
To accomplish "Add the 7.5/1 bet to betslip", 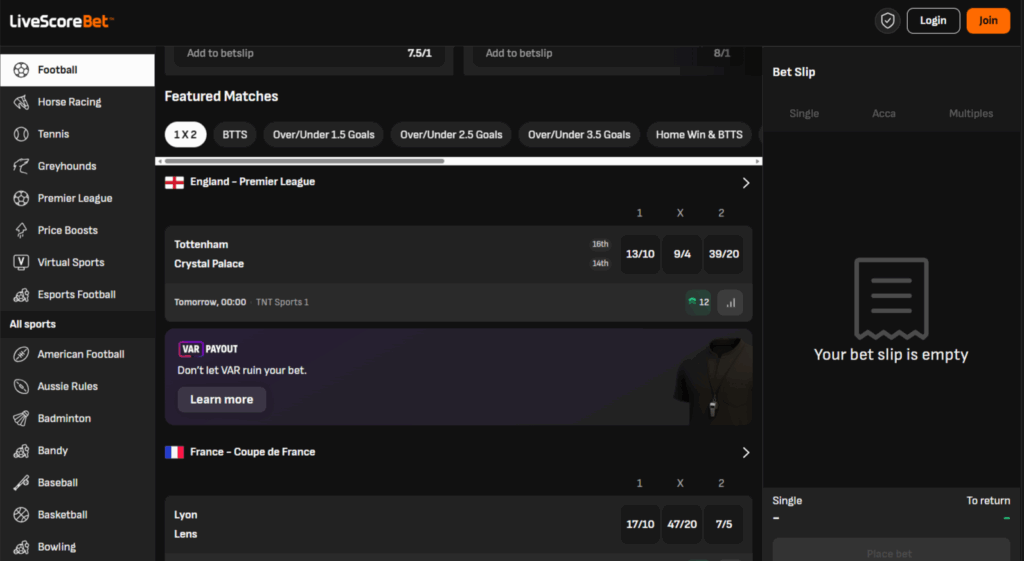I will pyautogui.click(x=309, y=54).
